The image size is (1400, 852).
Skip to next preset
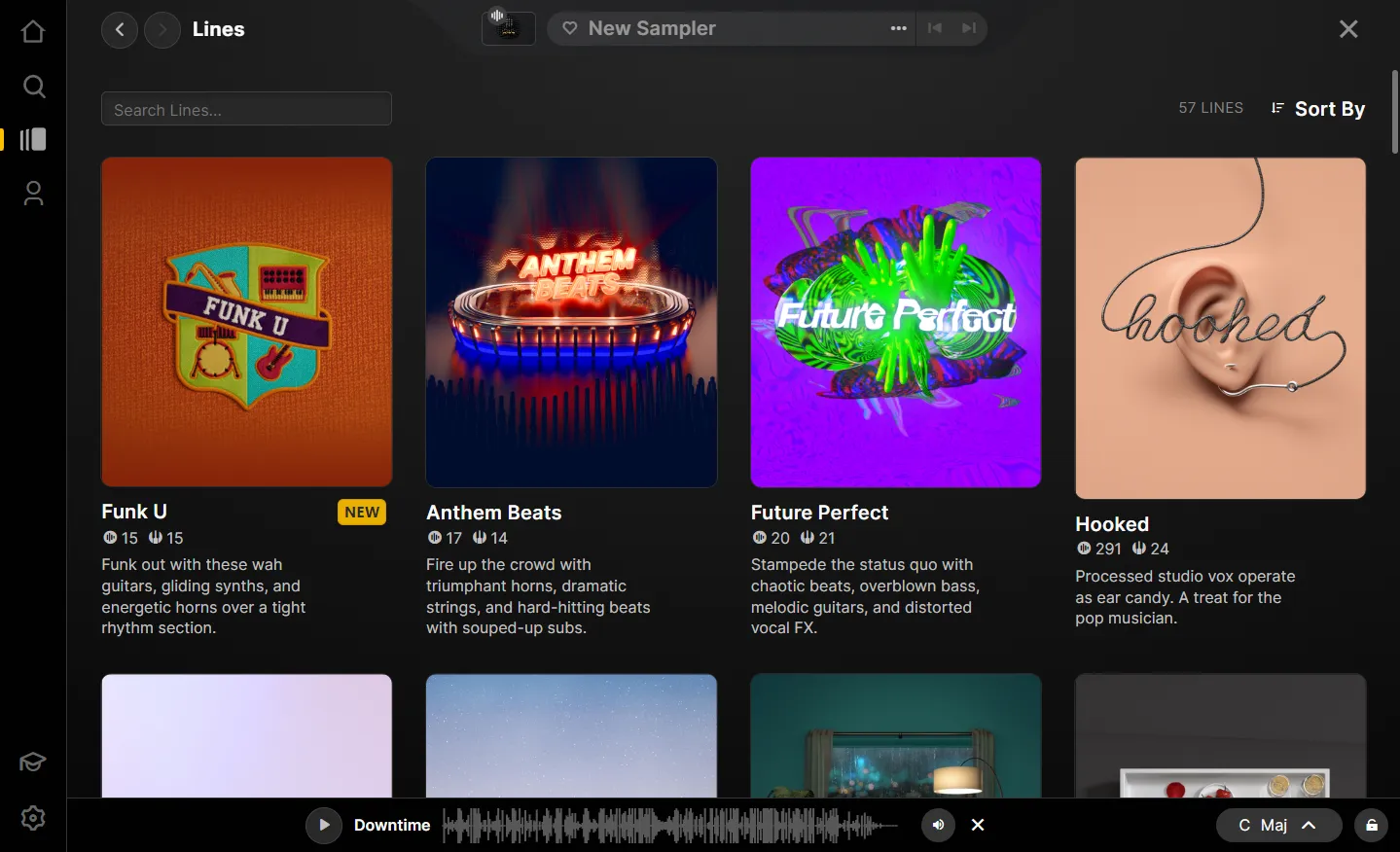pos(969,28)
